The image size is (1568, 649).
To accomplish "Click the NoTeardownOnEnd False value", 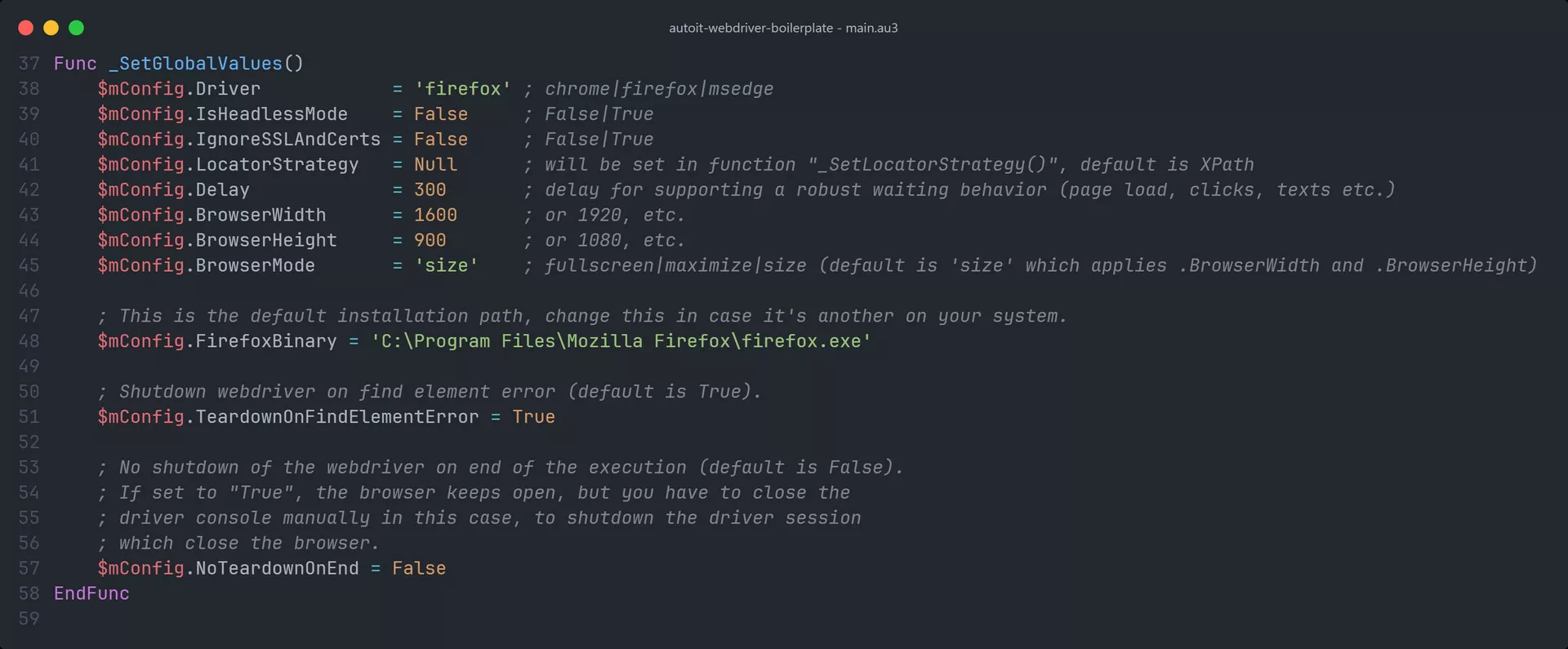I will point(419,568).
